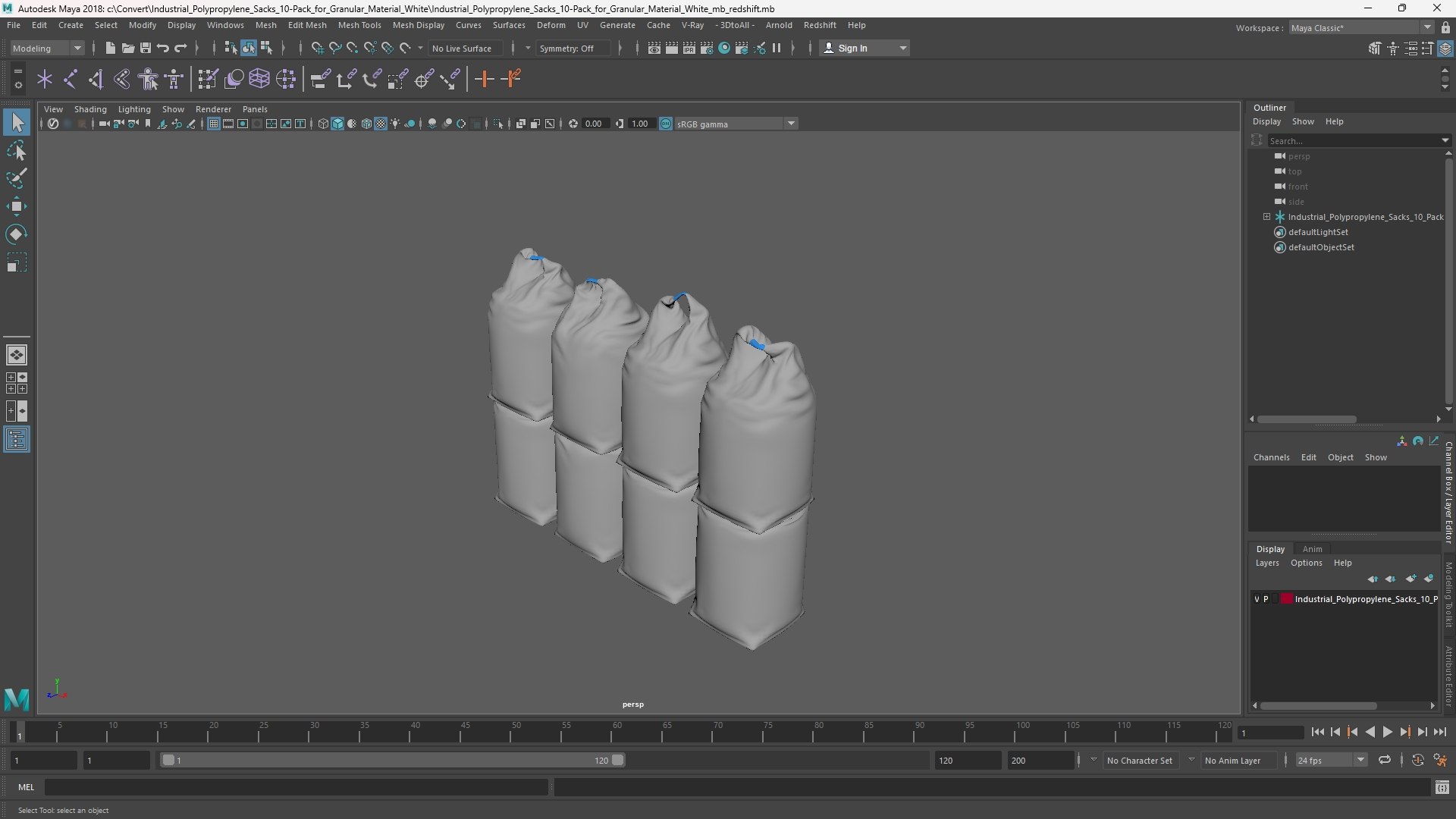Open the Modeling menu set dropdown
Viewport: 1456px width, 819px height.
(x=47, y=48)
